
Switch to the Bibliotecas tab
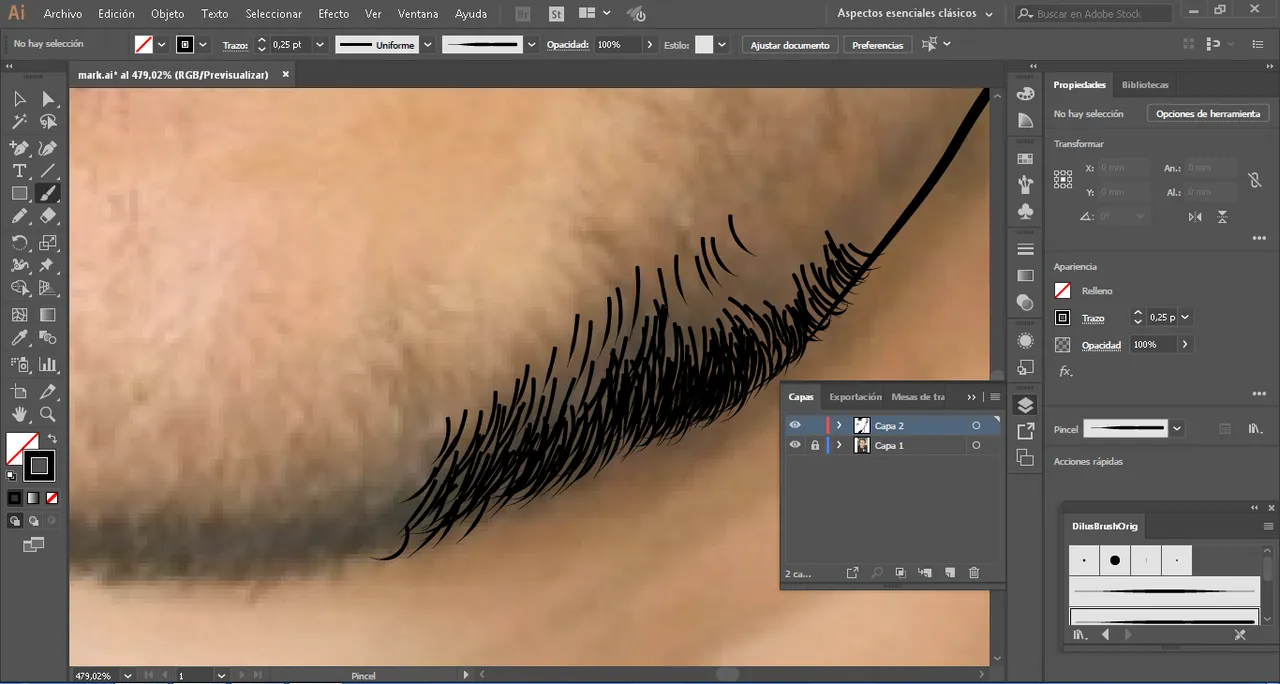tap(1145, 85)
